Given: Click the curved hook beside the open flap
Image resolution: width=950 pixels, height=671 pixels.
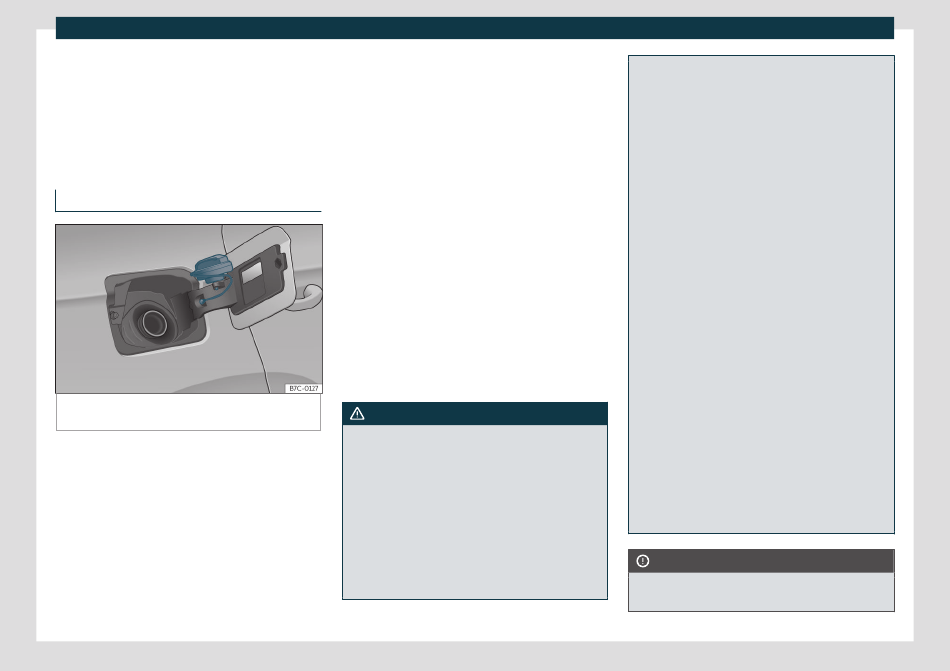Looking at the screenshot, I should pos(310,294).
